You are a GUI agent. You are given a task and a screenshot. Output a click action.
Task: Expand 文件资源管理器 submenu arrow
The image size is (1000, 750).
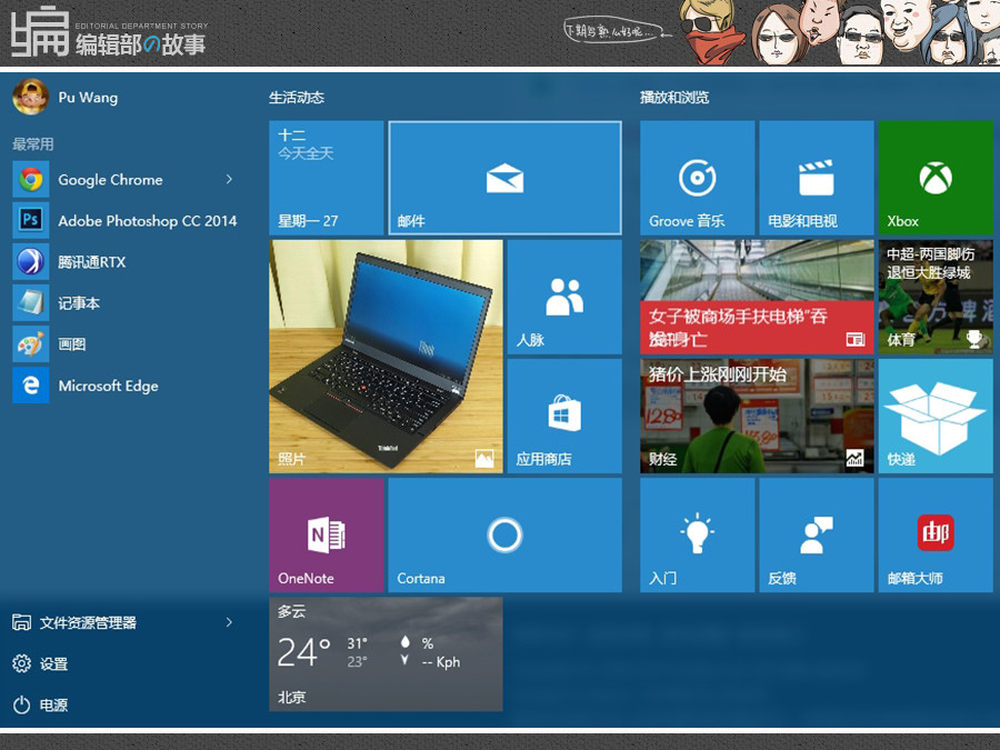(229, 623)
